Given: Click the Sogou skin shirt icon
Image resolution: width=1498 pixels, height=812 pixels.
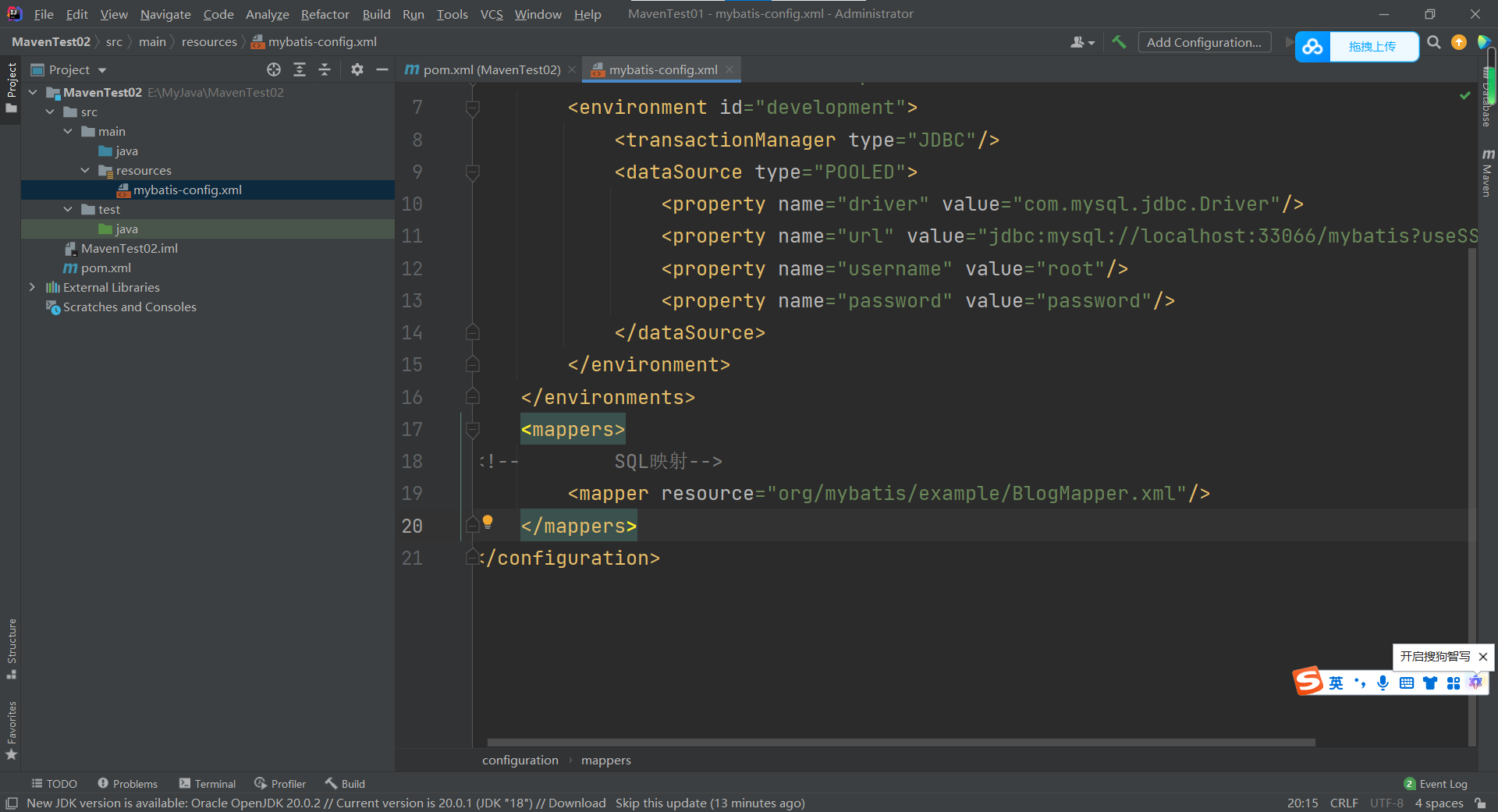Looking at the screenshot, I should tap(1430, 683).
